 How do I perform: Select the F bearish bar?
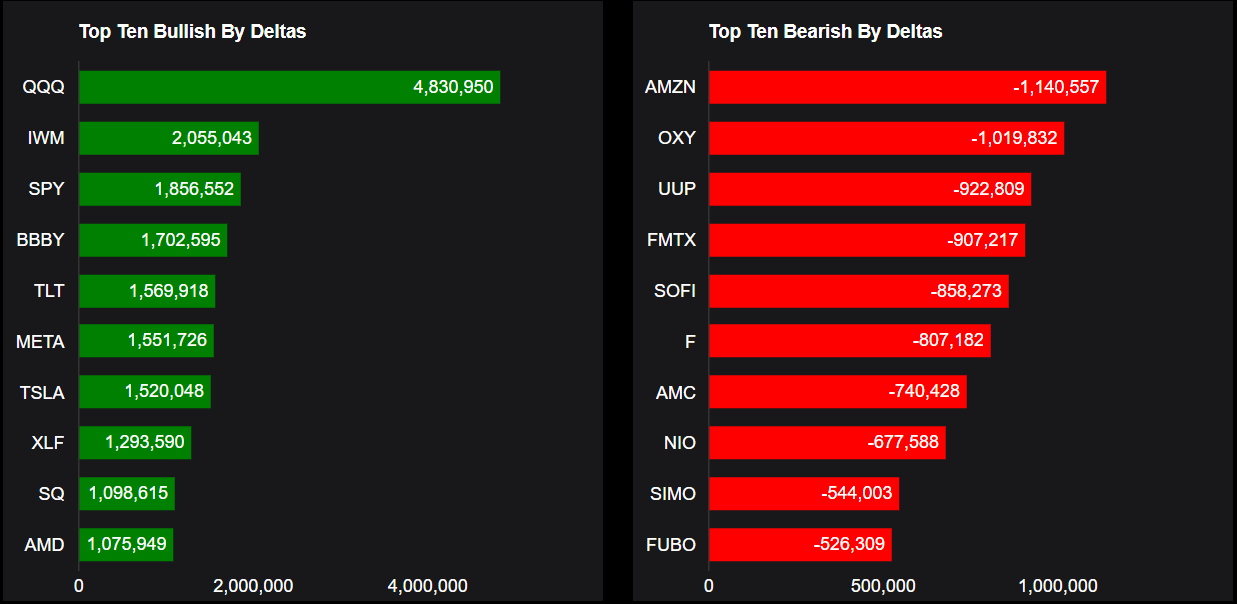pyautogui.click(x=850, y=341)
